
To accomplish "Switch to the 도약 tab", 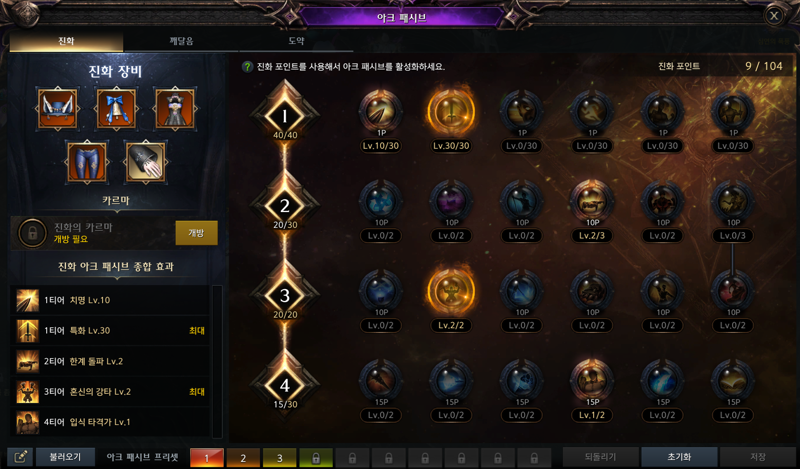I will click(x=296, y=41).
